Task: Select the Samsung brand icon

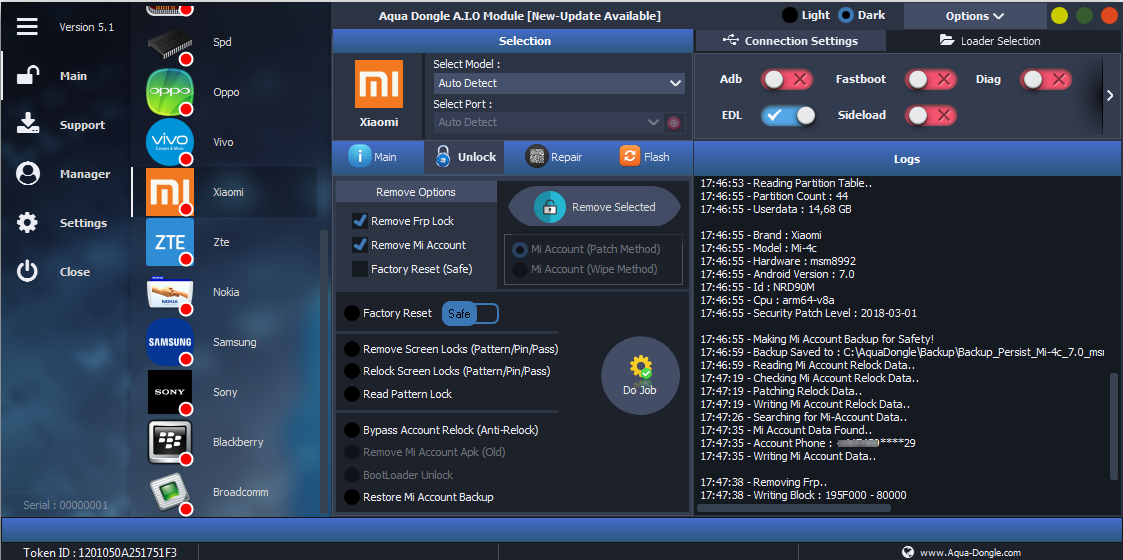Action: (170, 342)
